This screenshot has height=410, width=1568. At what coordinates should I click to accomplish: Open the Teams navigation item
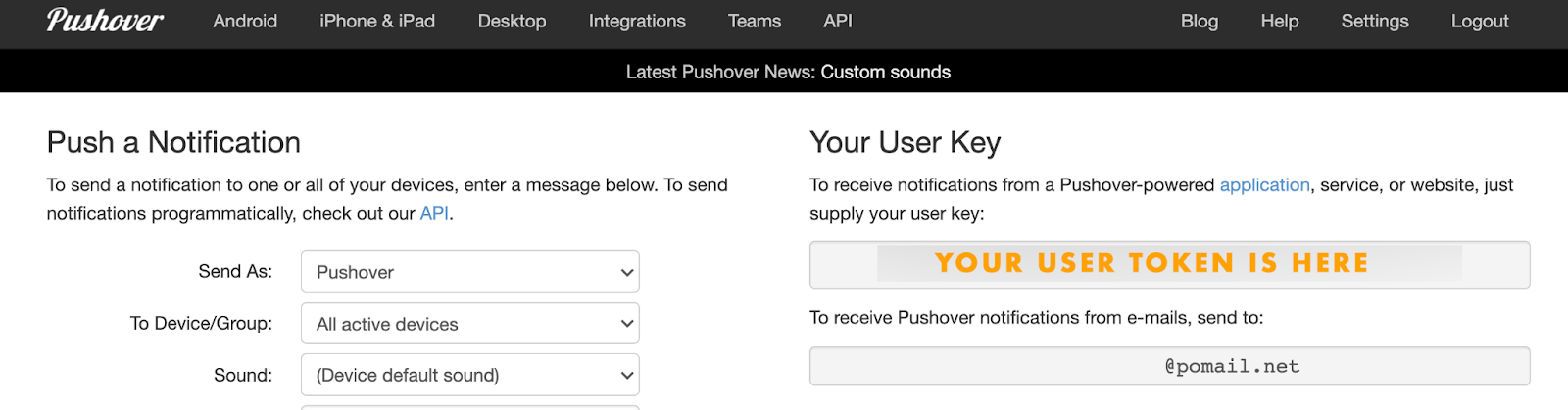tap(755, 21)
